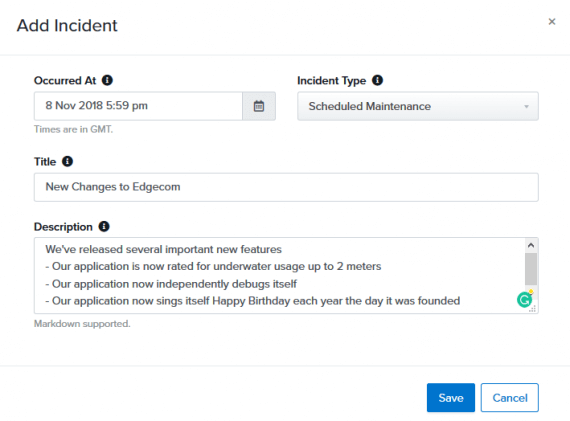The width and height of the screenshot is (570, 421).
Task: Click the Description info icon
Action: [x=104, y=226]
